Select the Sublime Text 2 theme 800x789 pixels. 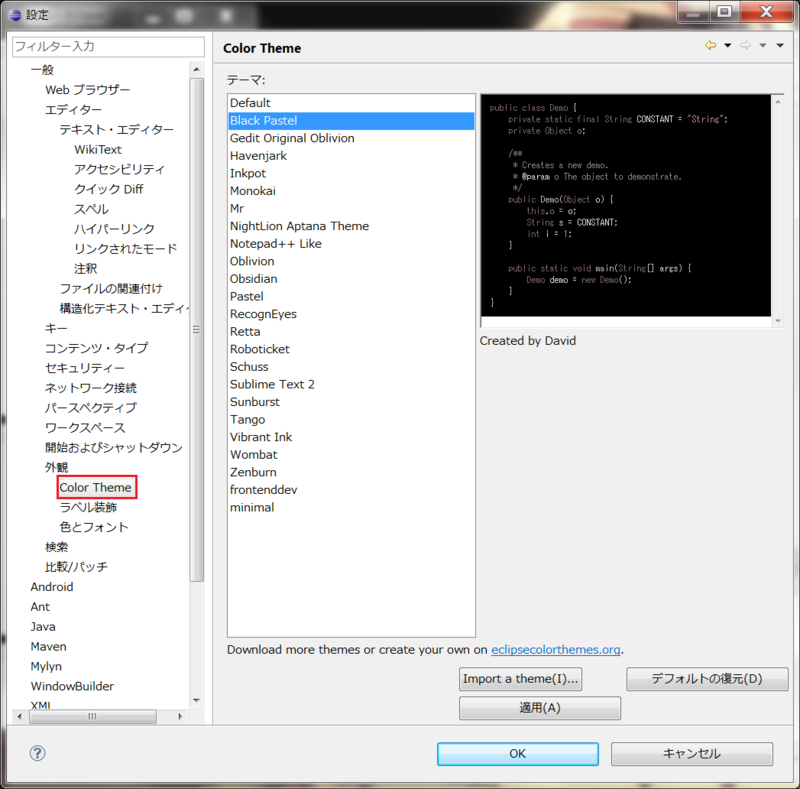tap(351, 384)
